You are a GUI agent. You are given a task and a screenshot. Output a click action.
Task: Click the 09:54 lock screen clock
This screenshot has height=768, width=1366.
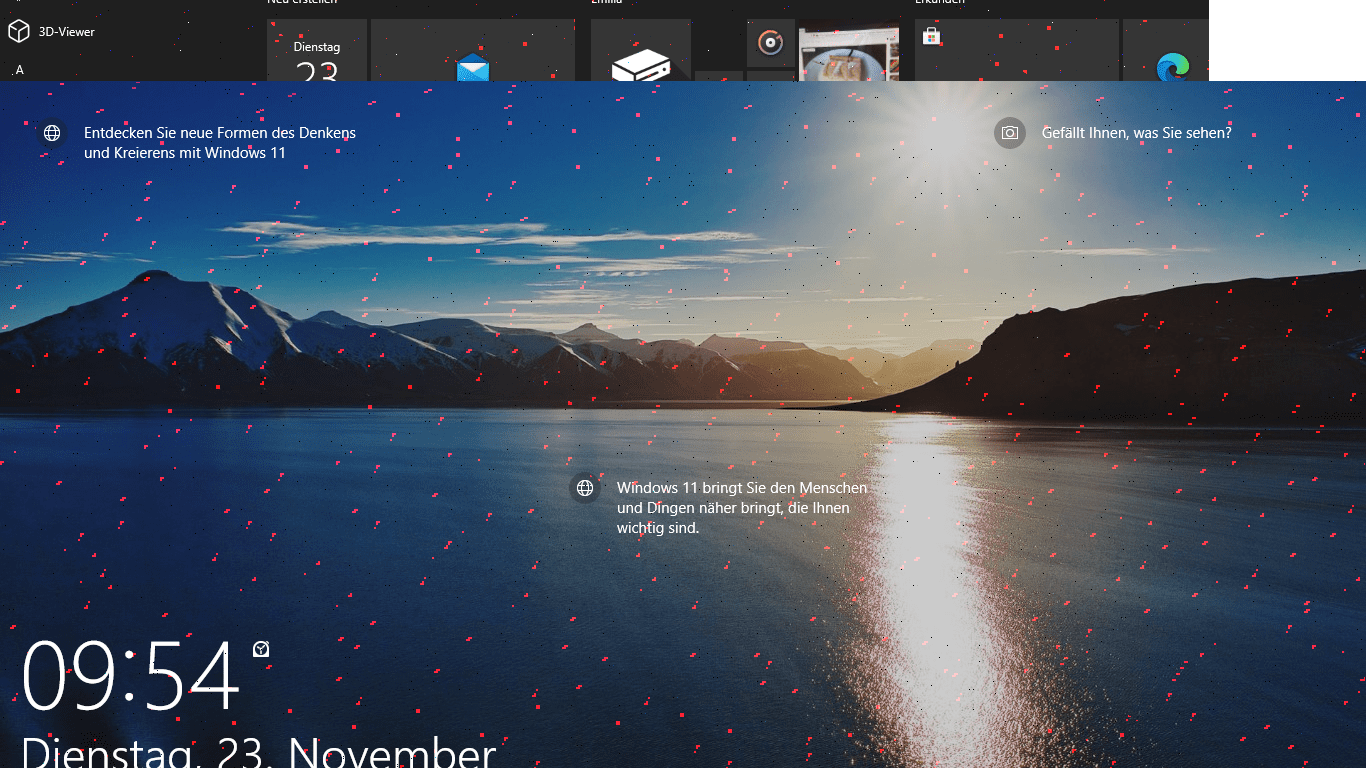tap(131, 677)
